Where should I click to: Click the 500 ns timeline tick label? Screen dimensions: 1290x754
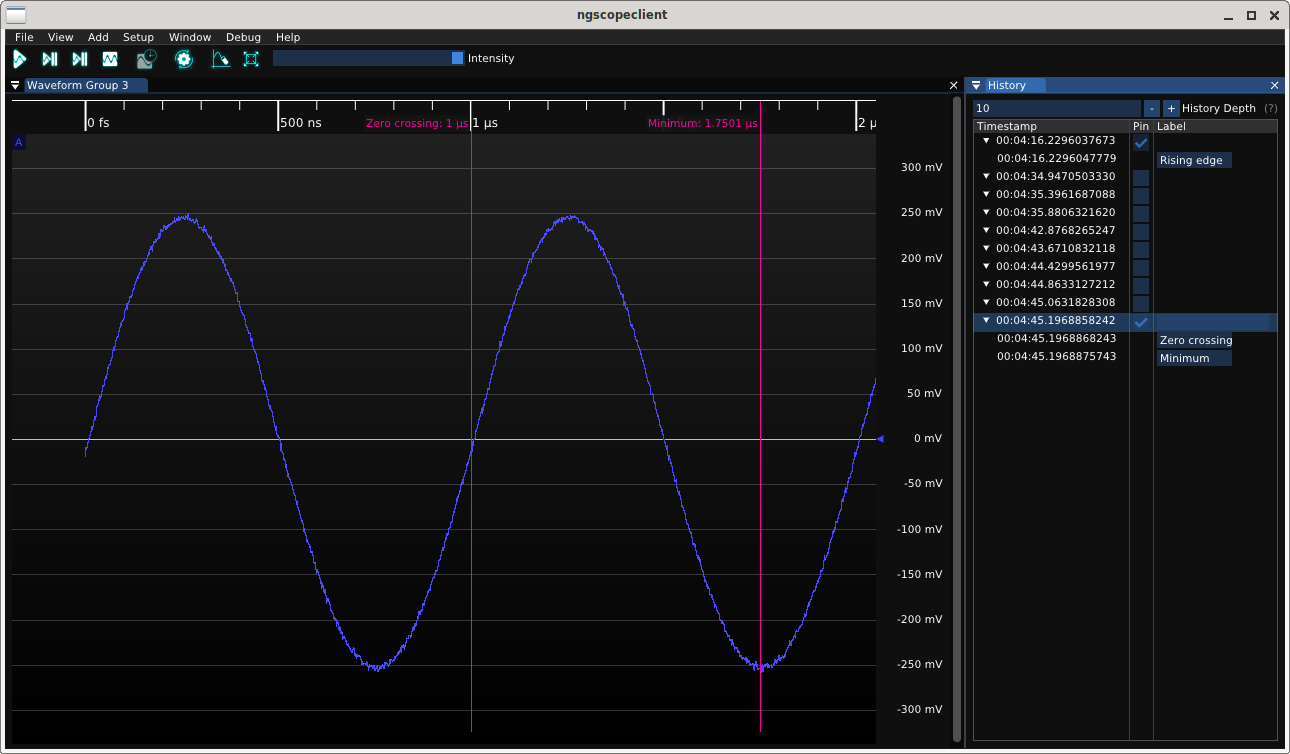[x=301, y=123]
